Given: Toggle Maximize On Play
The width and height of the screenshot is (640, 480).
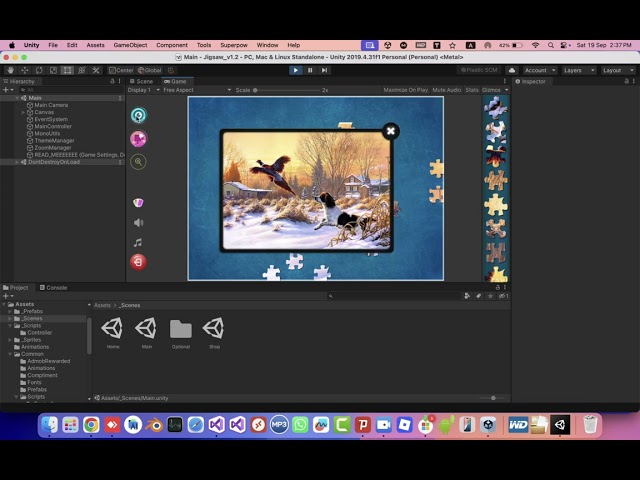Looking at the screenshot, I should pyautogui.click(x=405, y=90).
